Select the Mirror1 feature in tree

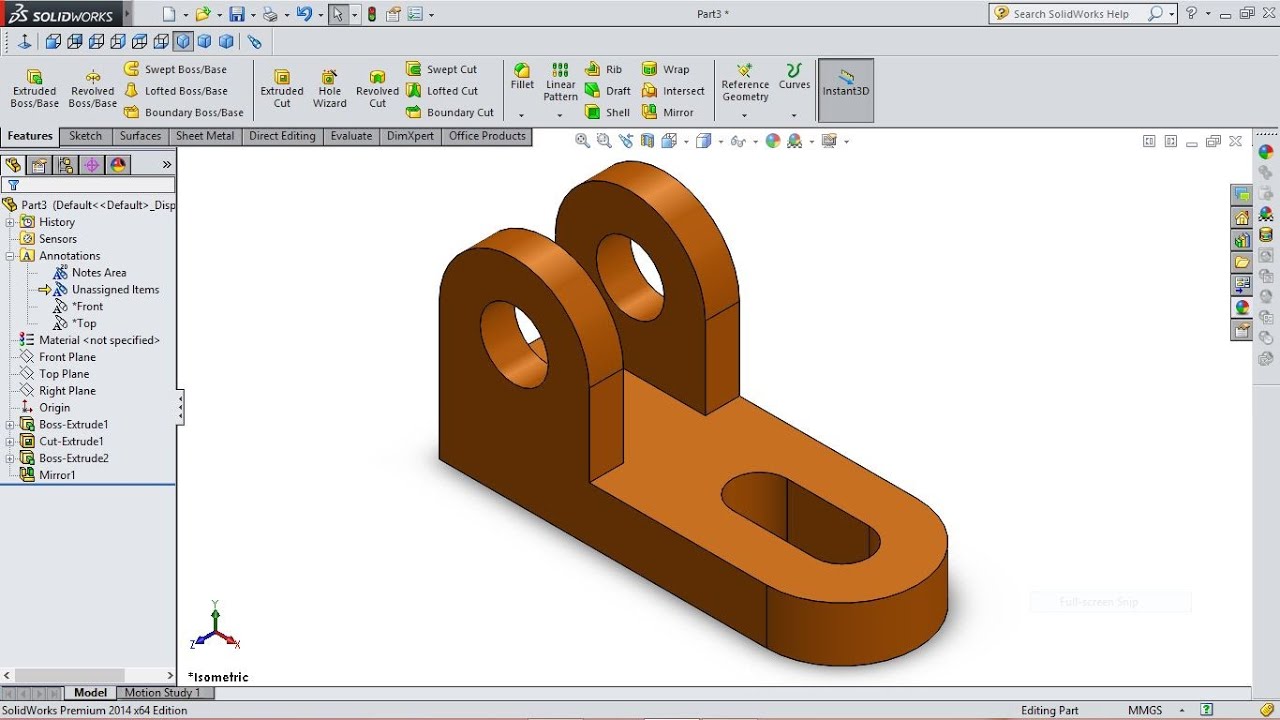tap(57, 475)
